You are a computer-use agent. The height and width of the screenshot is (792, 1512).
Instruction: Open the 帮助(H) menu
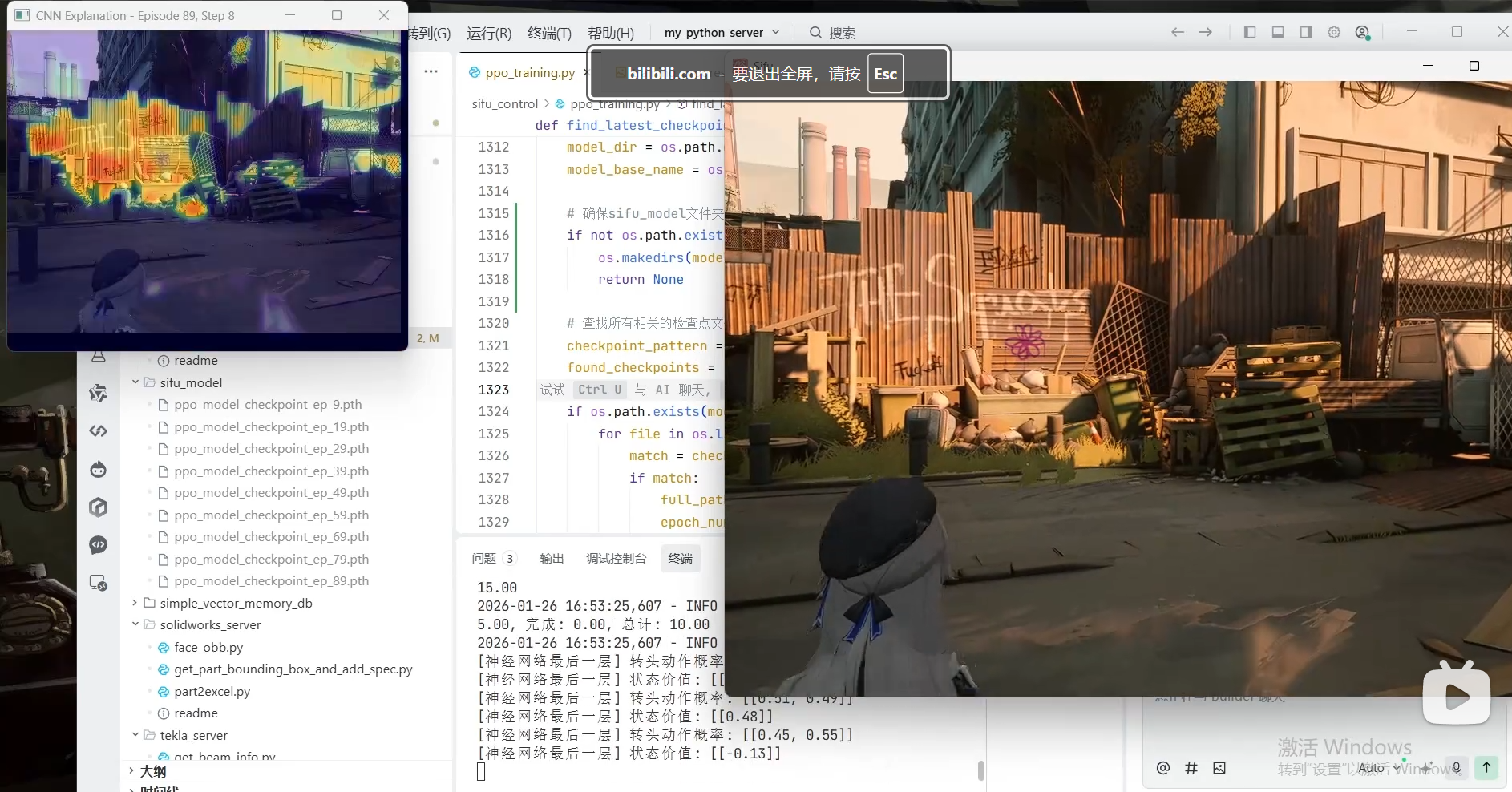611,34
